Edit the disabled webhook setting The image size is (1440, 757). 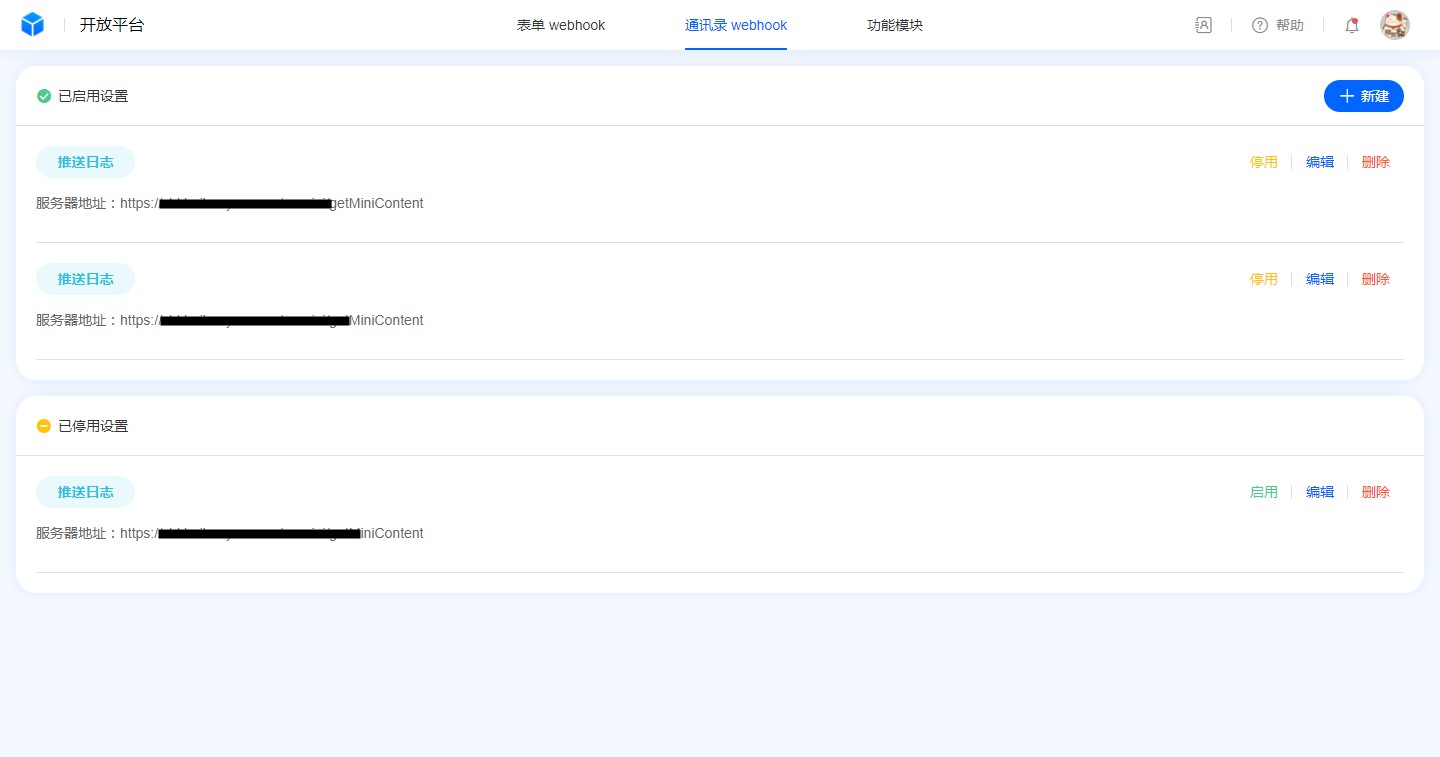(x=1320, y=492)
